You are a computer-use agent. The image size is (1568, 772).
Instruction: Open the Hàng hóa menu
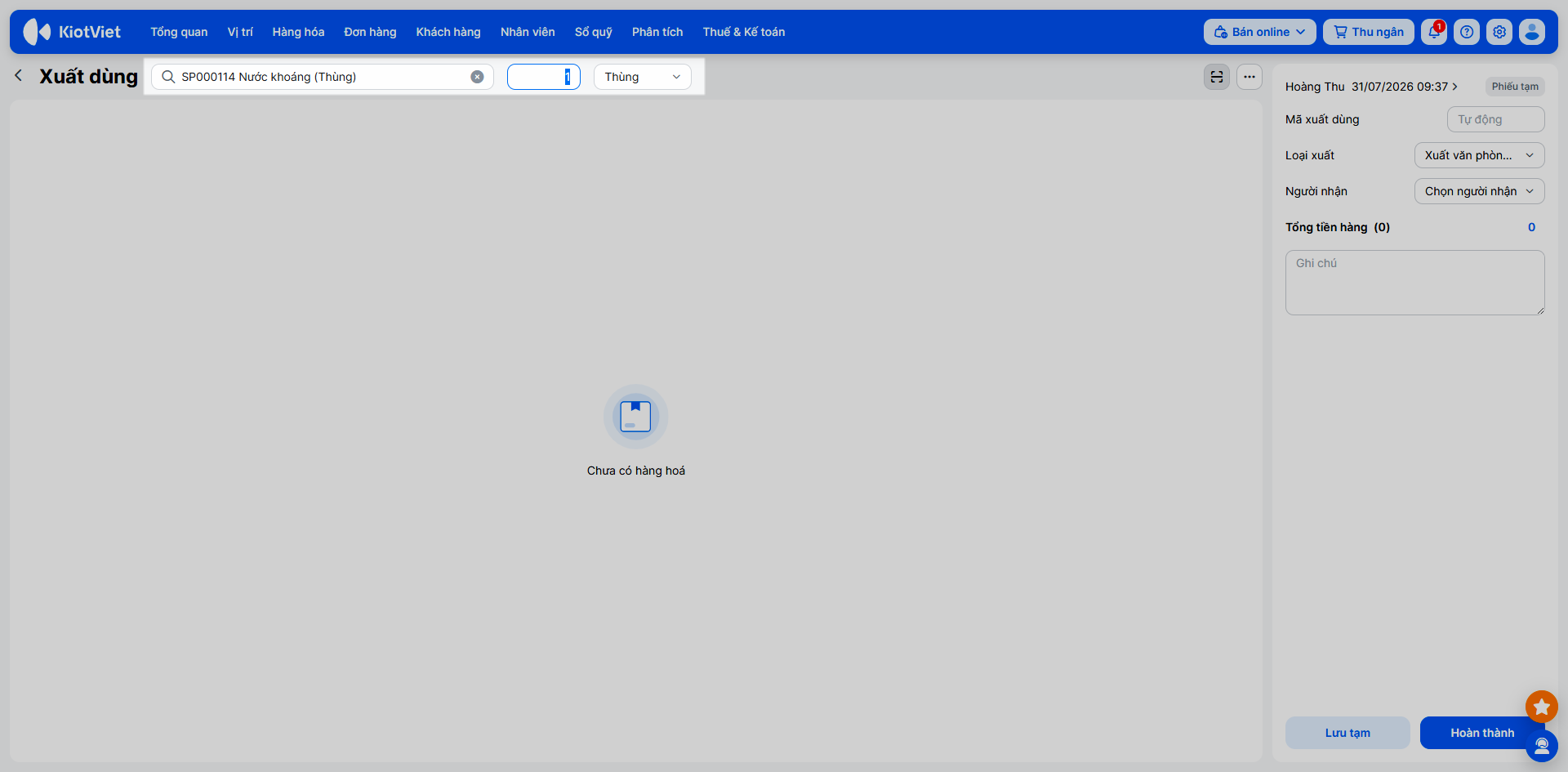298,32
